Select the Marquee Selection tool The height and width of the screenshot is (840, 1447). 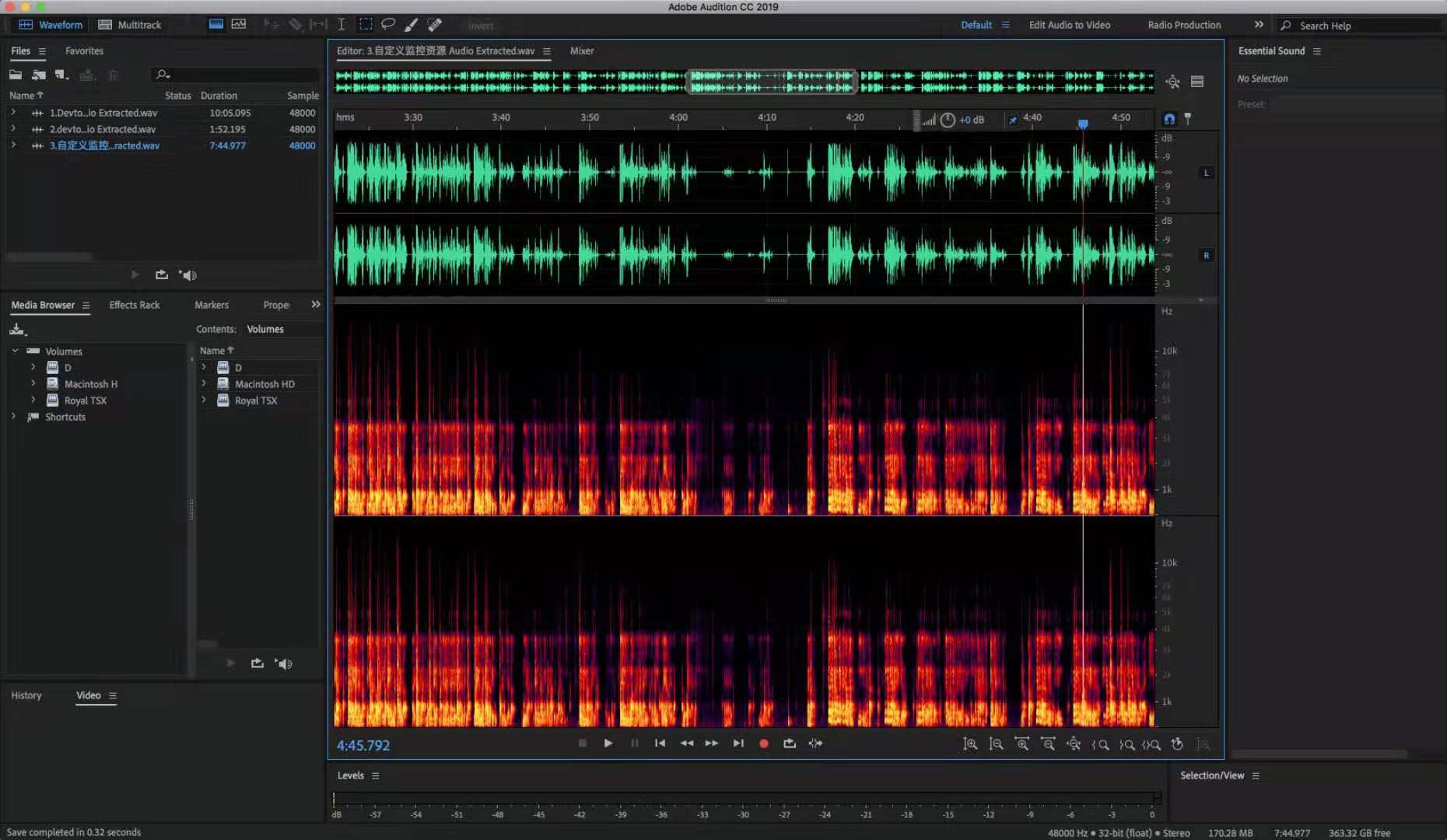pos(365,24)
